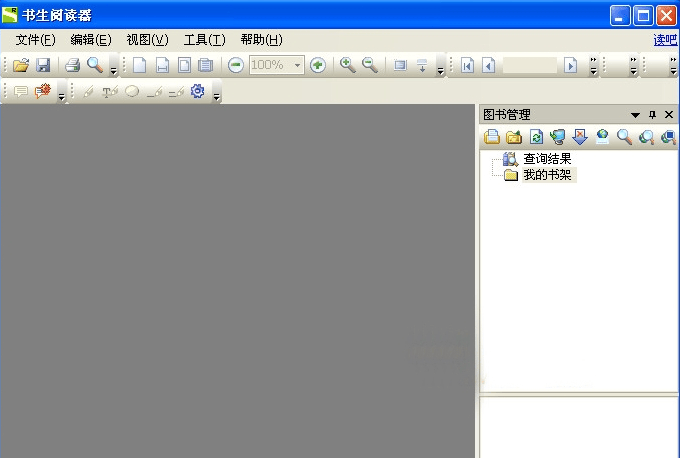Click the round minus zoom-out button
This screenshot has height=458, width=680.
coord(236,65)
